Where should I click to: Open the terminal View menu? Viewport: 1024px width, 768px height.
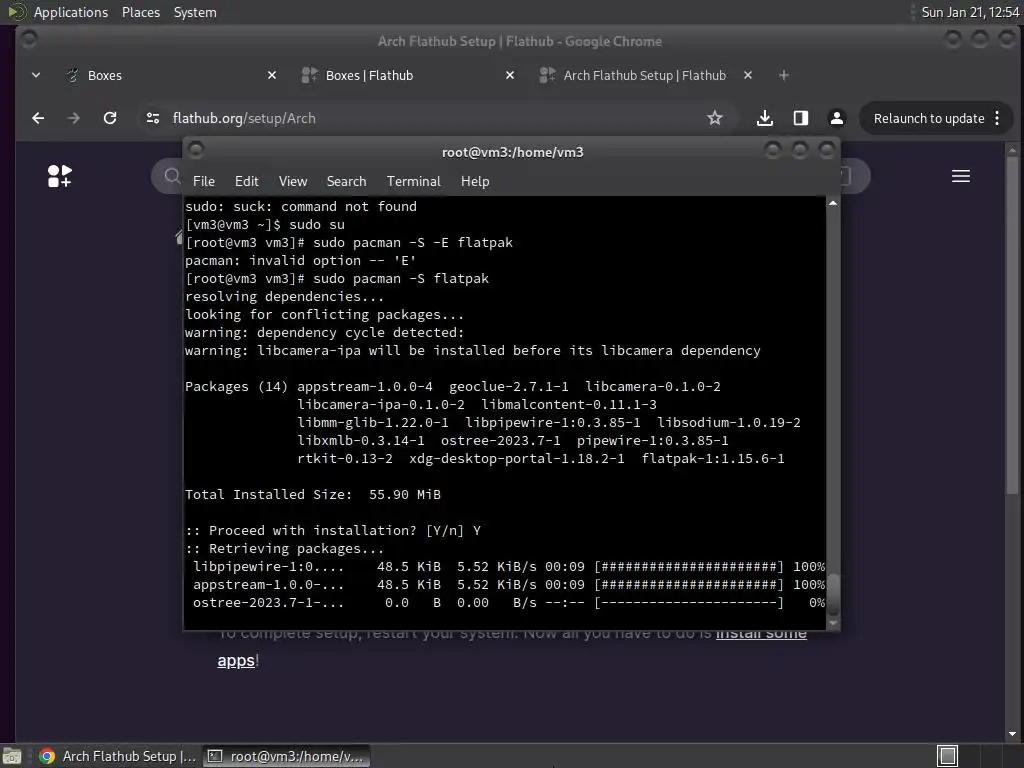293,182
